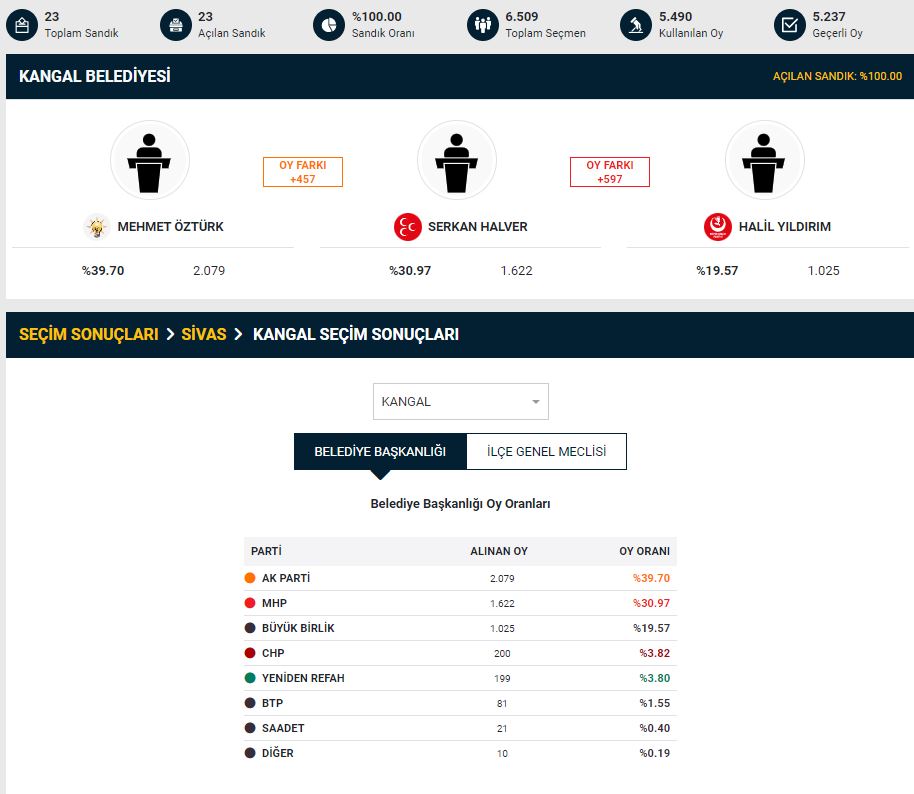Click the Toplam Sandık ballot box icon
The image size is (914, 794).
coord(21,25)
